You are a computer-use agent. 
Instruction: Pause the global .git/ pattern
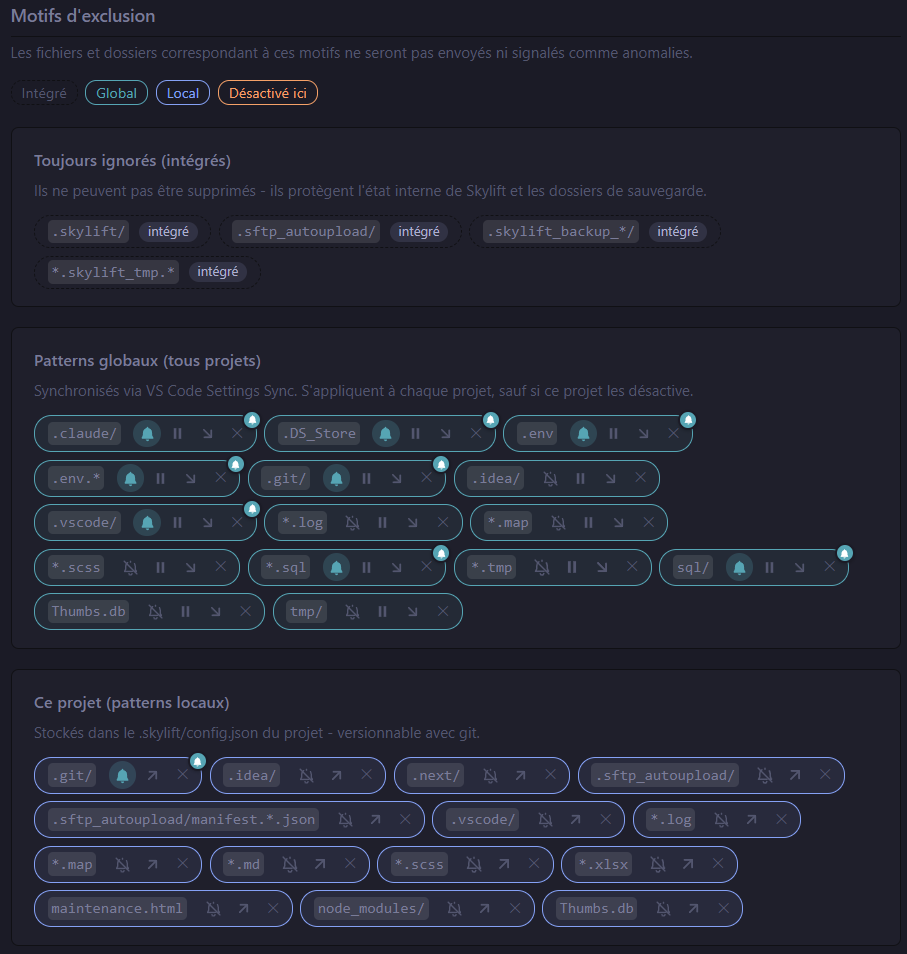pyautogui.click(x=366, y=479)
